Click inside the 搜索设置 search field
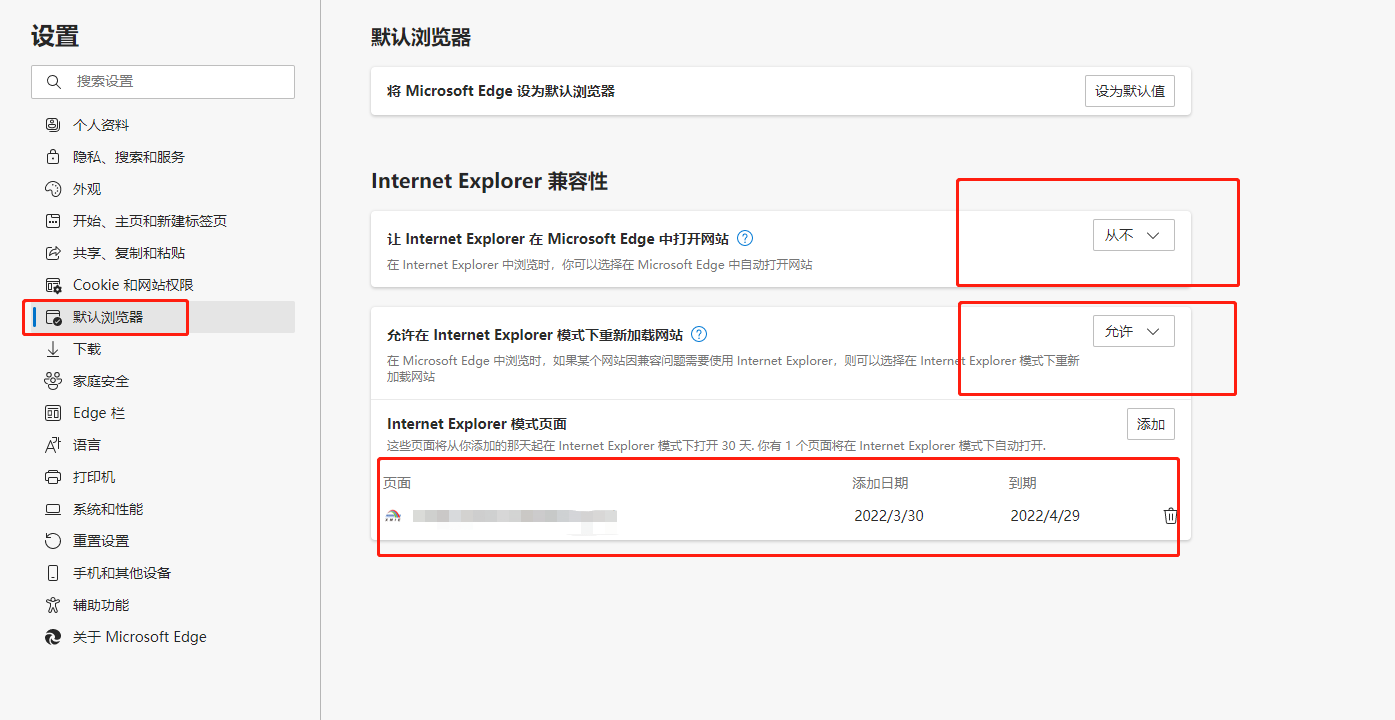 pos(163,81)
